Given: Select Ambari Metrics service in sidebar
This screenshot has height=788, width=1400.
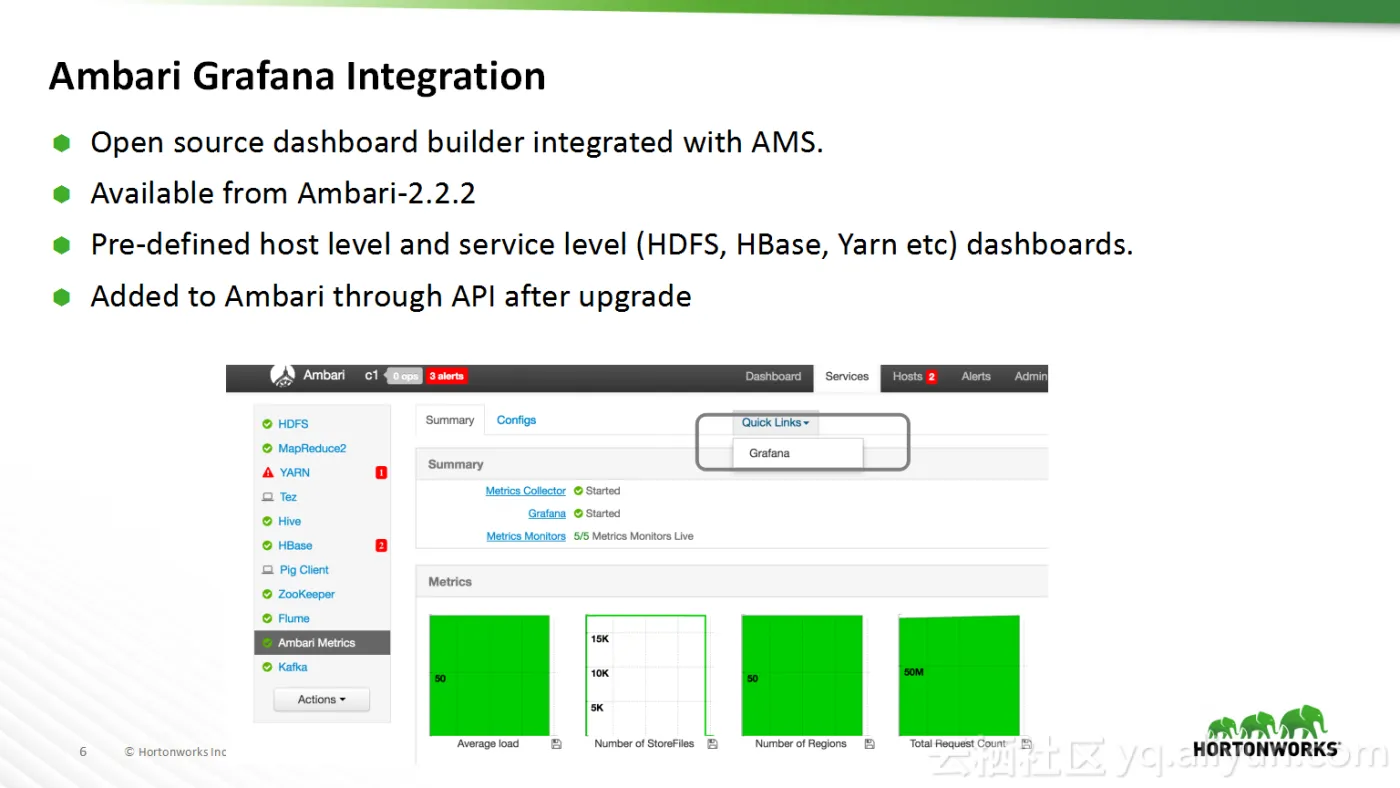Looking at the screenshot, I should tap(322, 643).
